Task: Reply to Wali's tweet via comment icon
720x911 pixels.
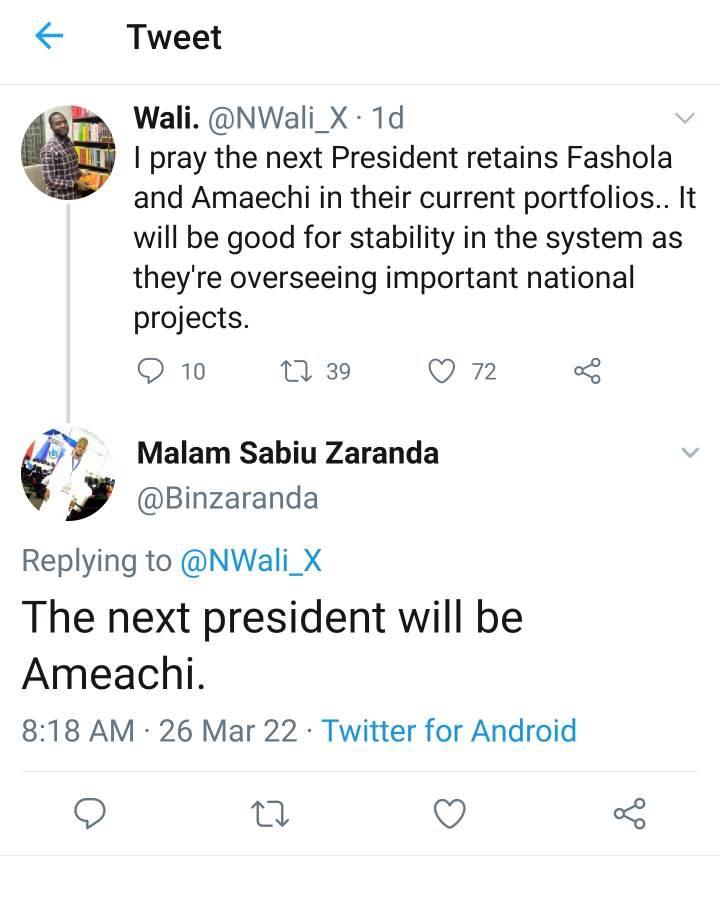Action: 150,371
